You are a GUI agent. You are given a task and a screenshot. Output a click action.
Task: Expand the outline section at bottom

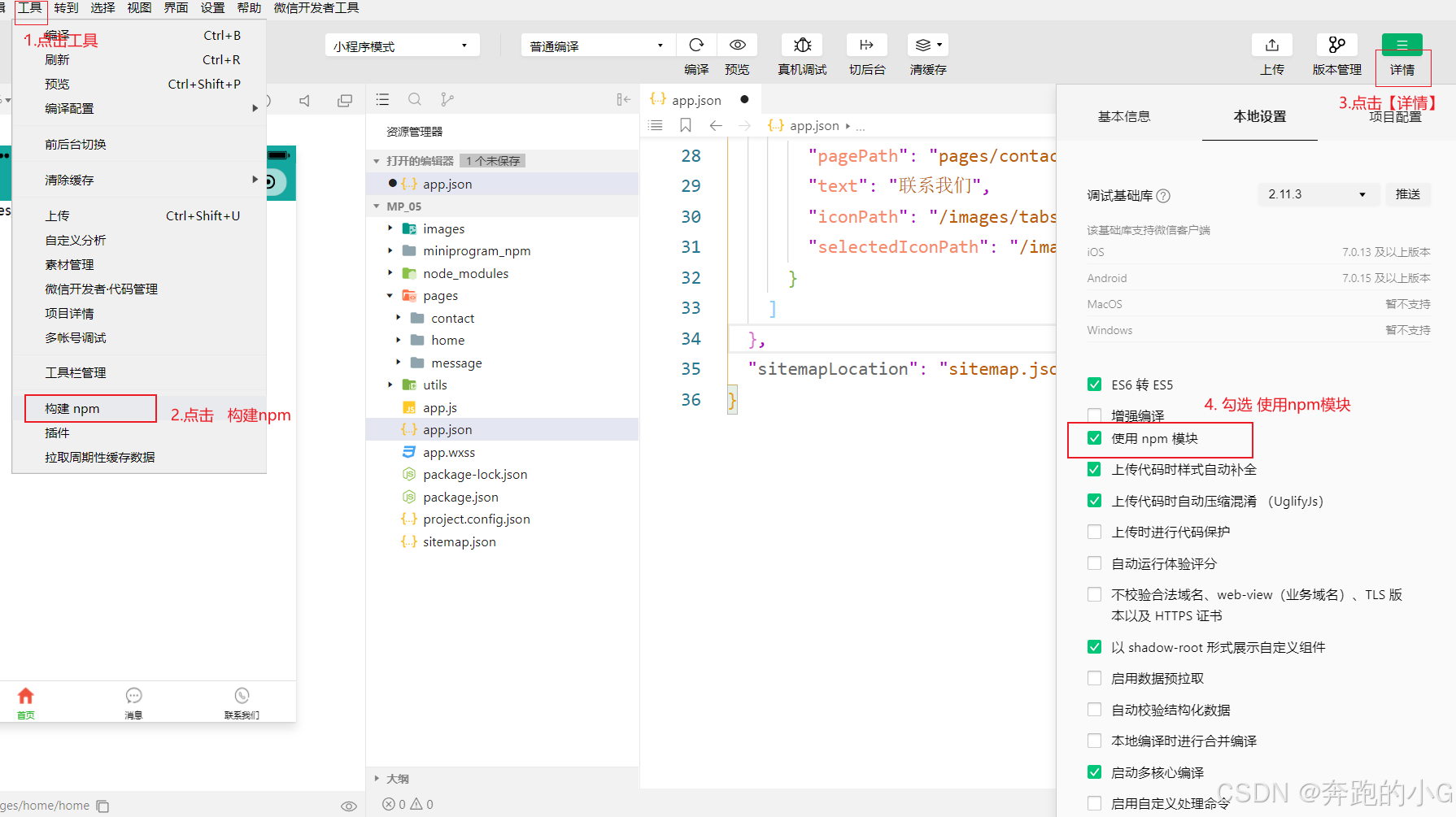pos(377,779)
